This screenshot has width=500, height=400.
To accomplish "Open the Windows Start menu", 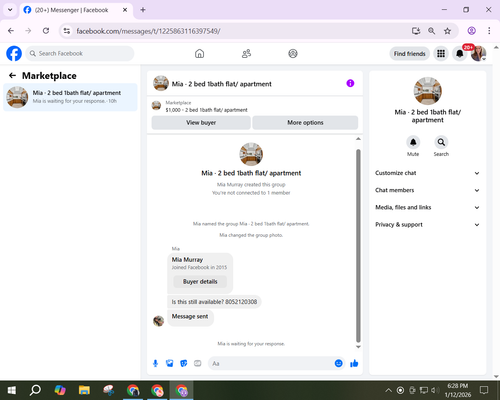I will pyautogui.click(x=12, y=390).
